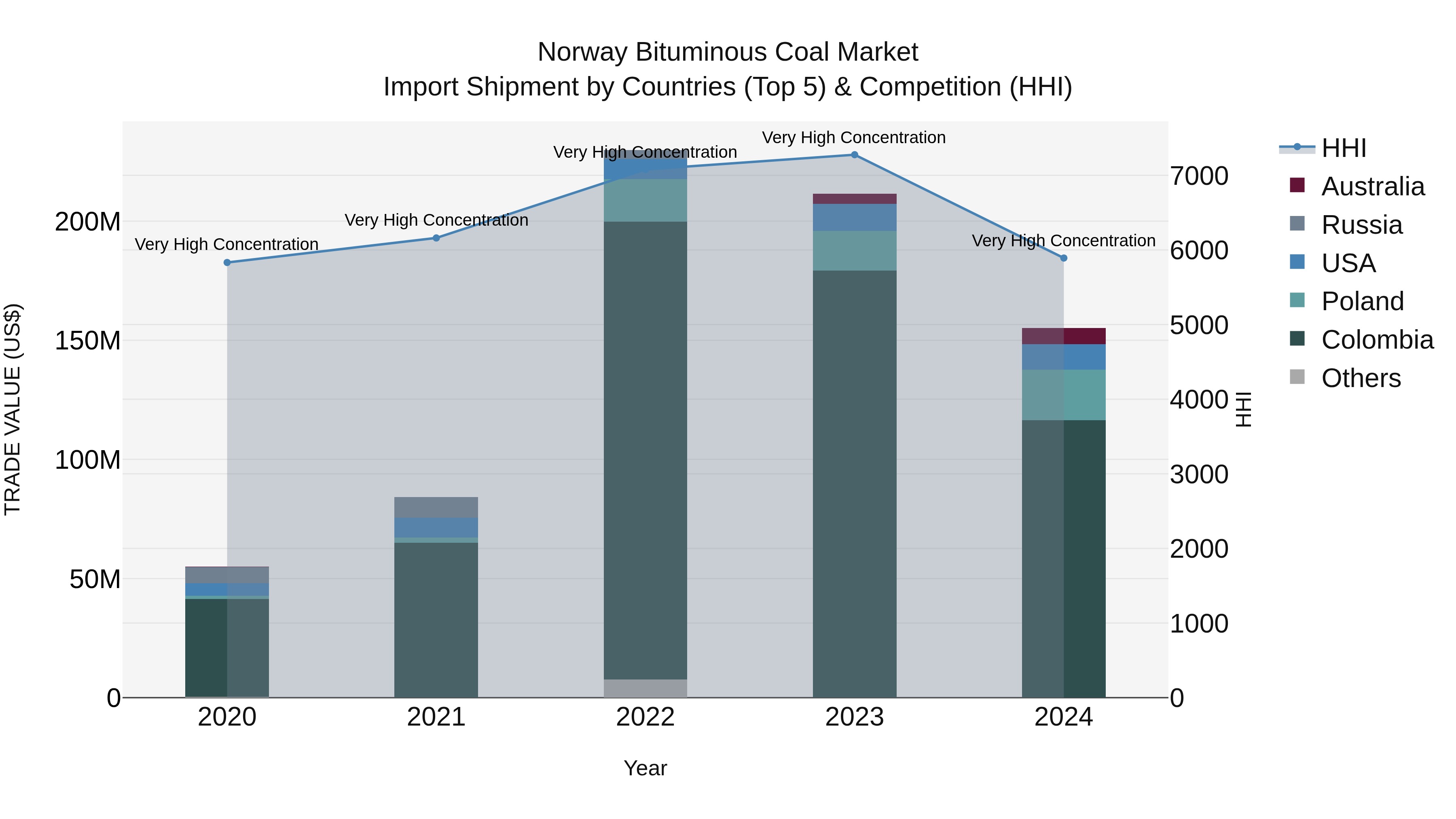
Task: Click the 200M trade value axis label
Action: click(x=88, y=222)
